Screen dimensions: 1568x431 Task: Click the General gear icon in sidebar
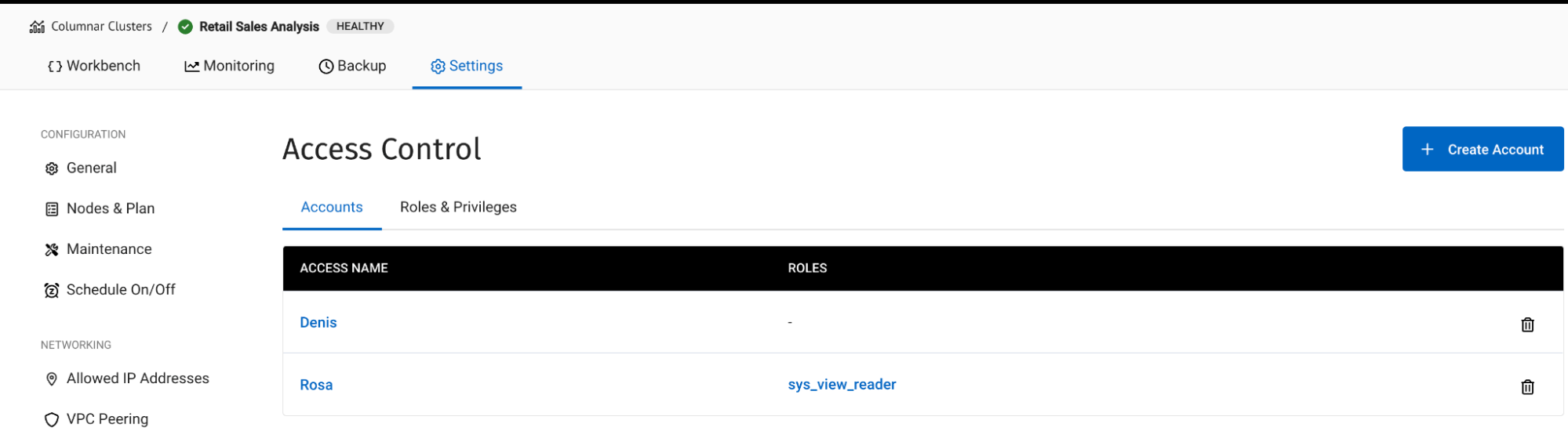(x=52, y=168)
